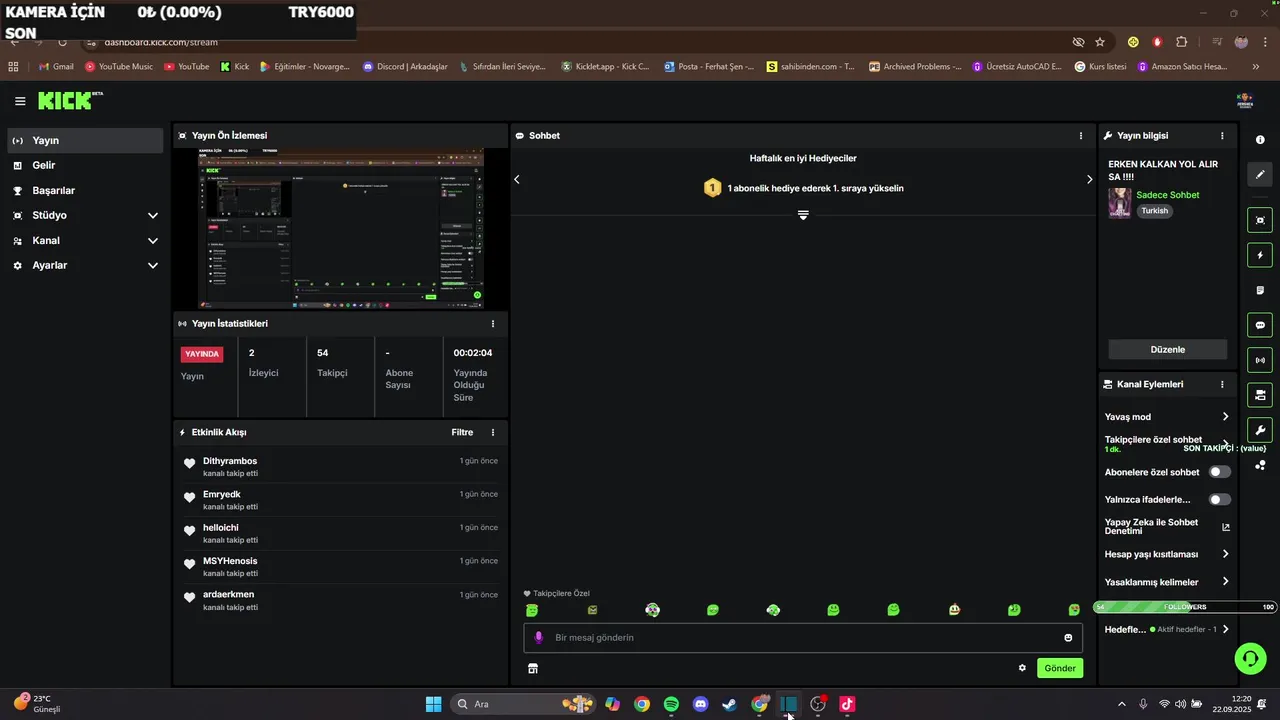Select Başarılar in the sidebar
1280x720 pixels.
click(85, 190)
